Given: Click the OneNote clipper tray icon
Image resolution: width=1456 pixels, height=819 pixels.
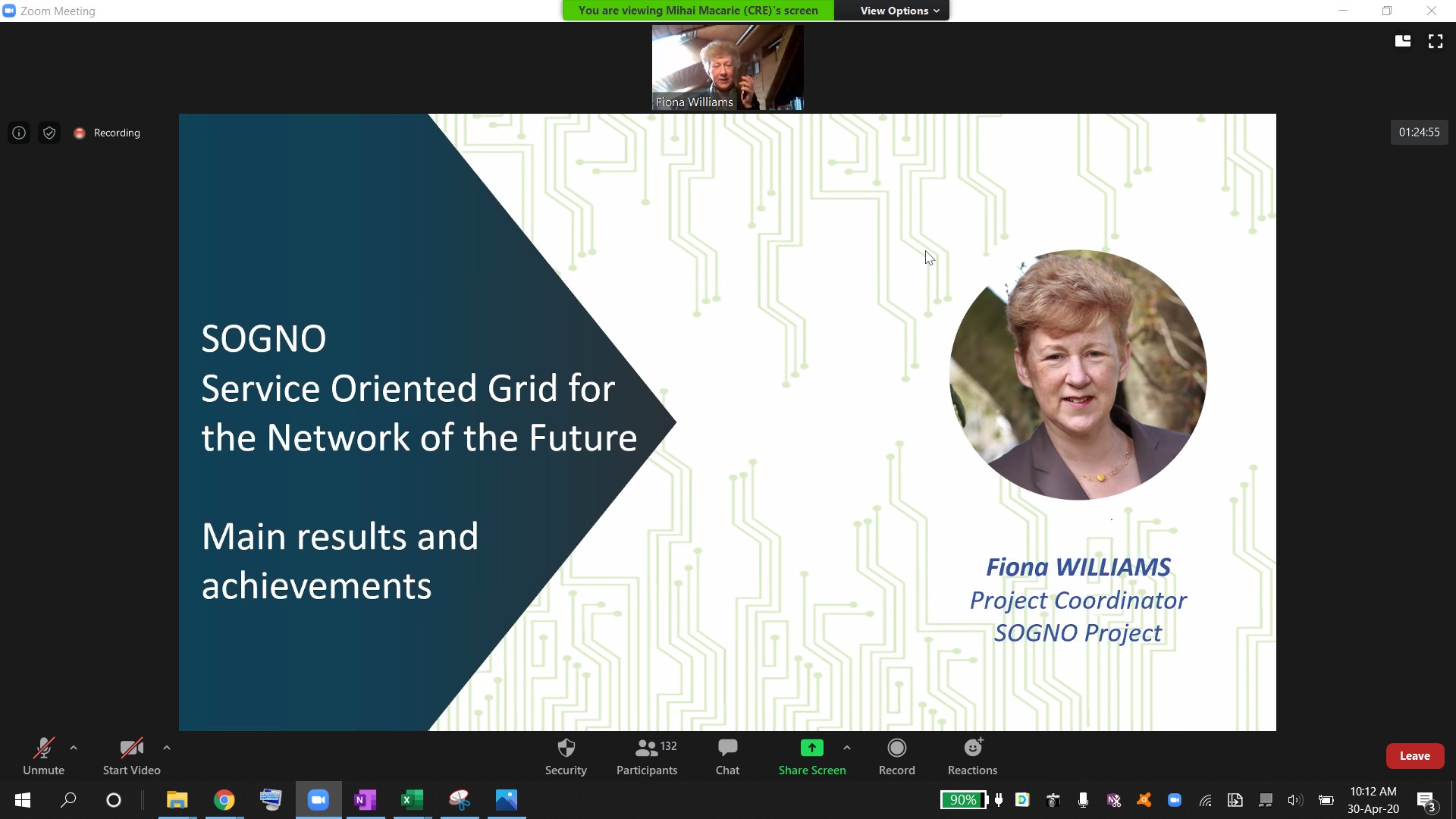Looking at the screenshot, I should pyautogui.click(x=1114, y=800).
